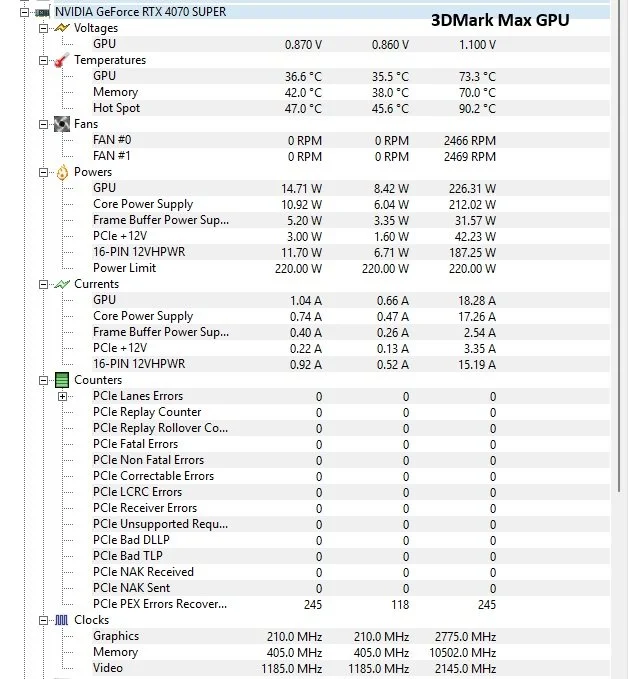
Task: Select the Clocks tree label
Action: coord(91,620)
